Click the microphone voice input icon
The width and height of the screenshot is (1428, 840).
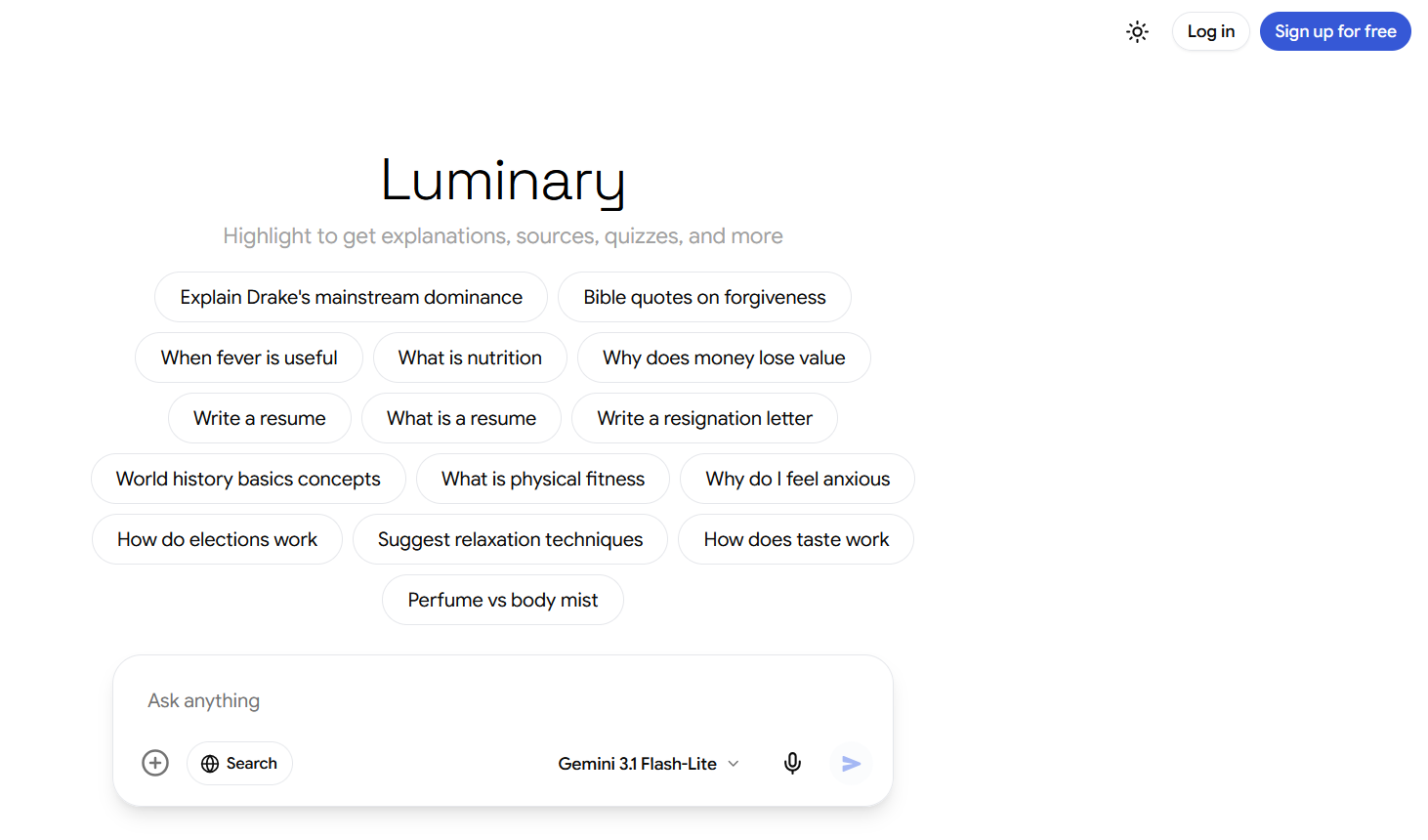pos(792,763)
